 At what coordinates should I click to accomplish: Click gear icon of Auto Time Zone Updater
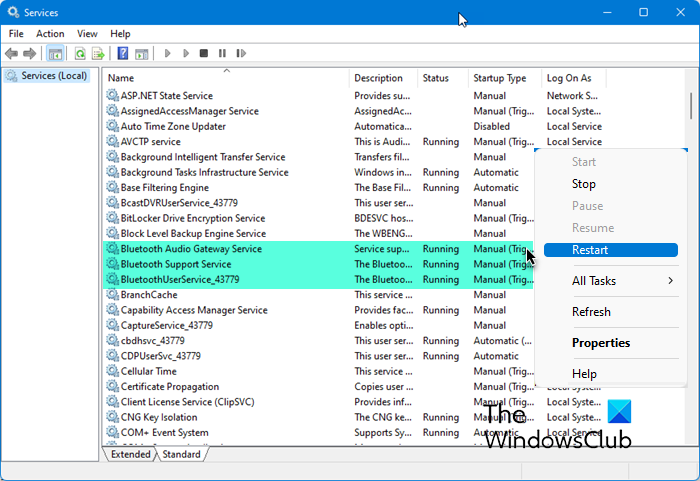(x=112, y=126)
